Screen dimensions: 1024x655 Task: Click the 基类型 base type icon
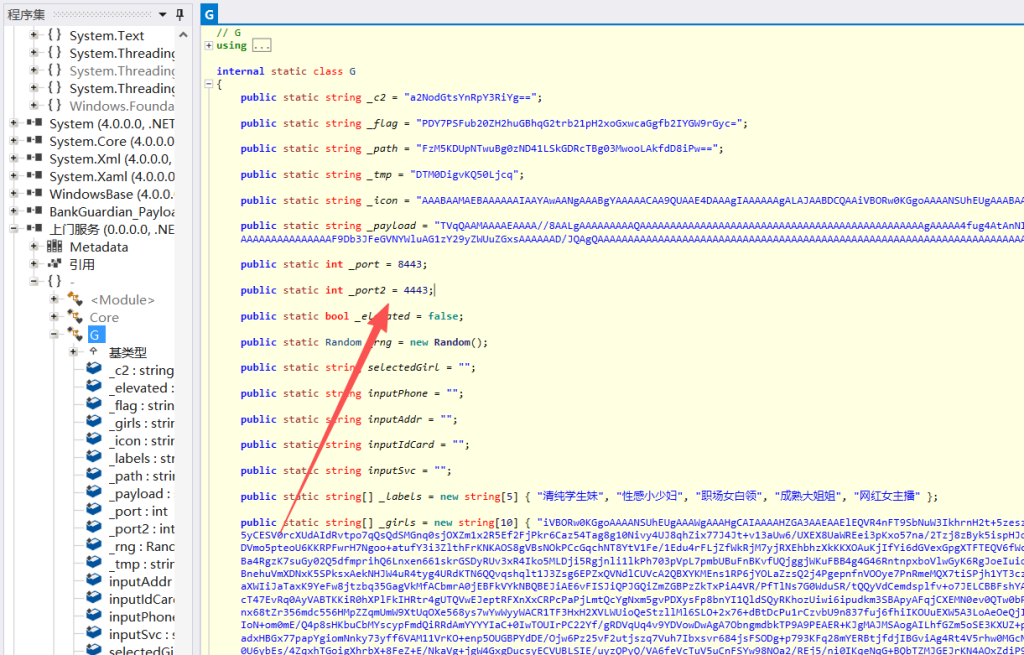pyautogui.click(x=94, y=352)
